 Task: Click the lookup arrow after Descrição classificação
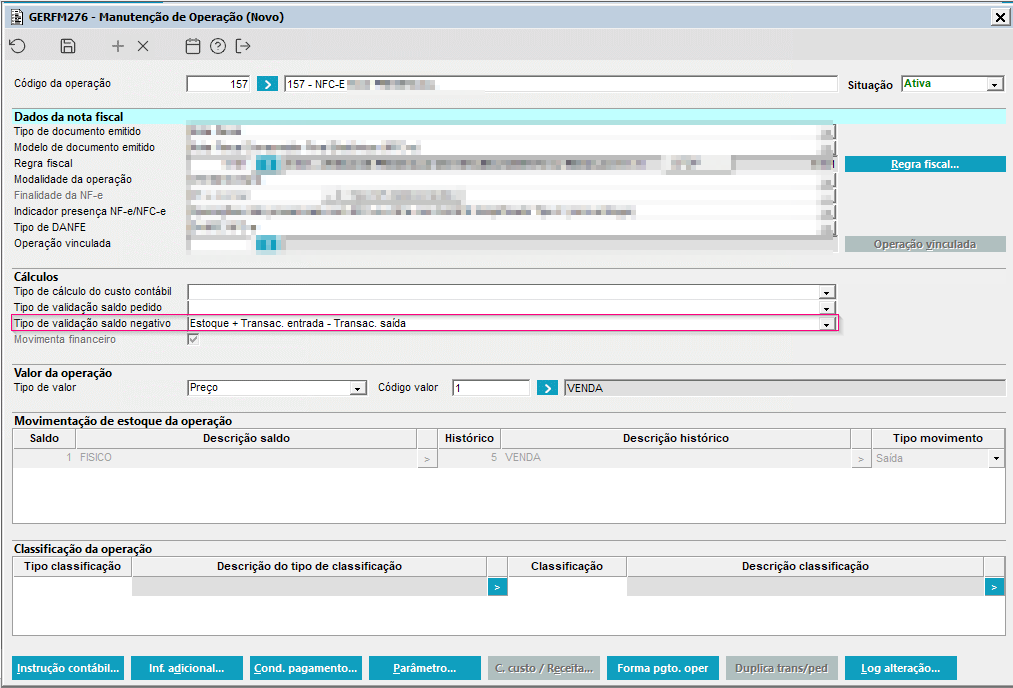click(994, 587)
